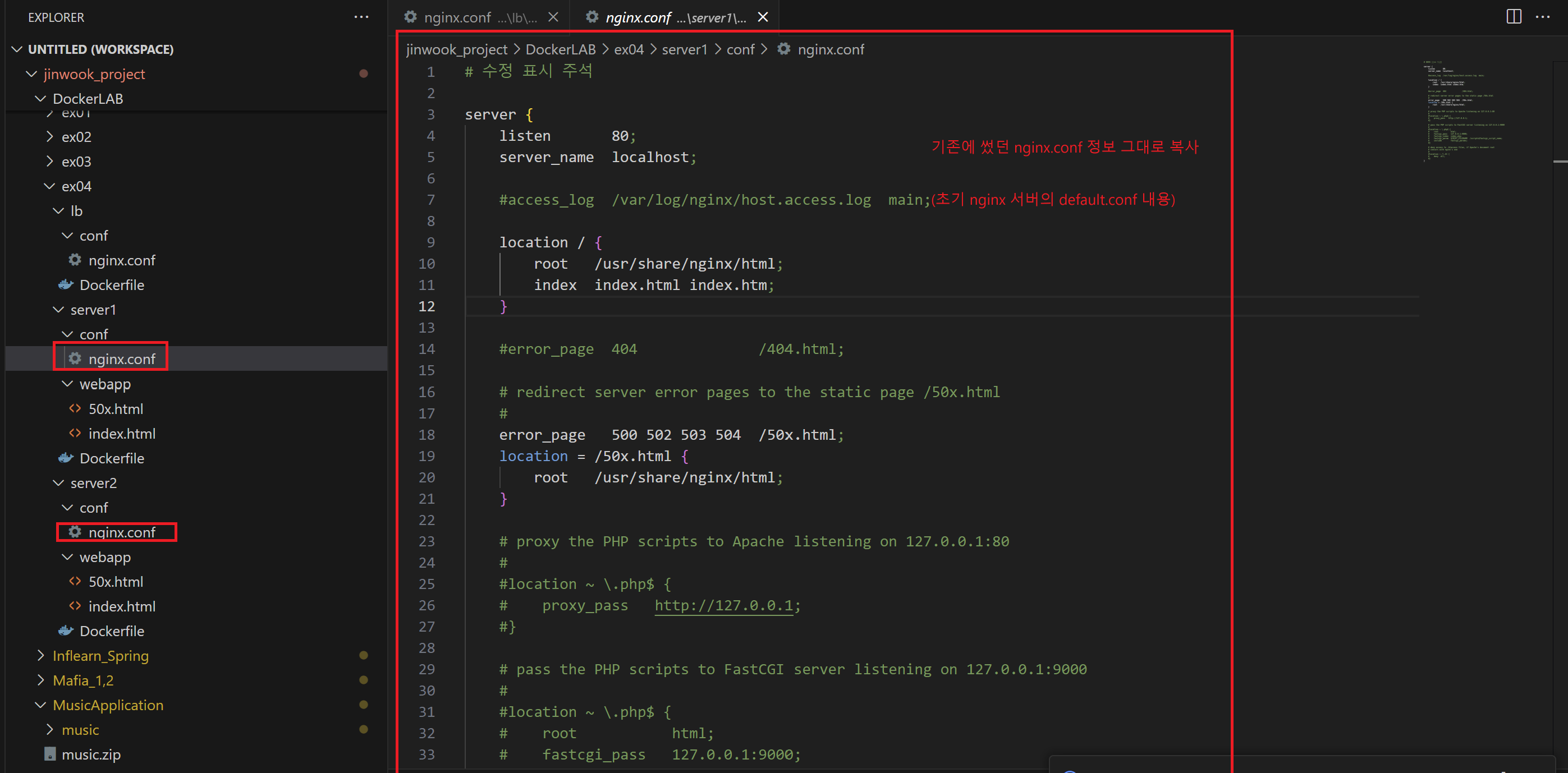Open editor more actions ellipsis menu

(x=1542, y=16)
